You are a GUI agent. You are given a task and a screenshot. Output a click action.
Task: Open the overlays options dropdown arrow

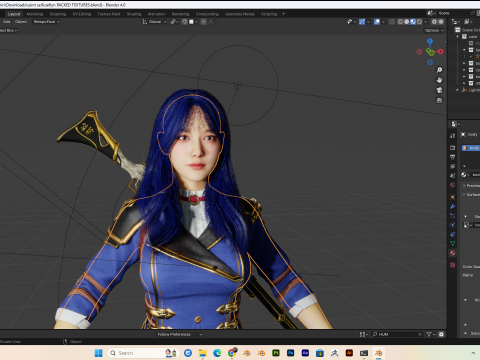tap(383, 22)
